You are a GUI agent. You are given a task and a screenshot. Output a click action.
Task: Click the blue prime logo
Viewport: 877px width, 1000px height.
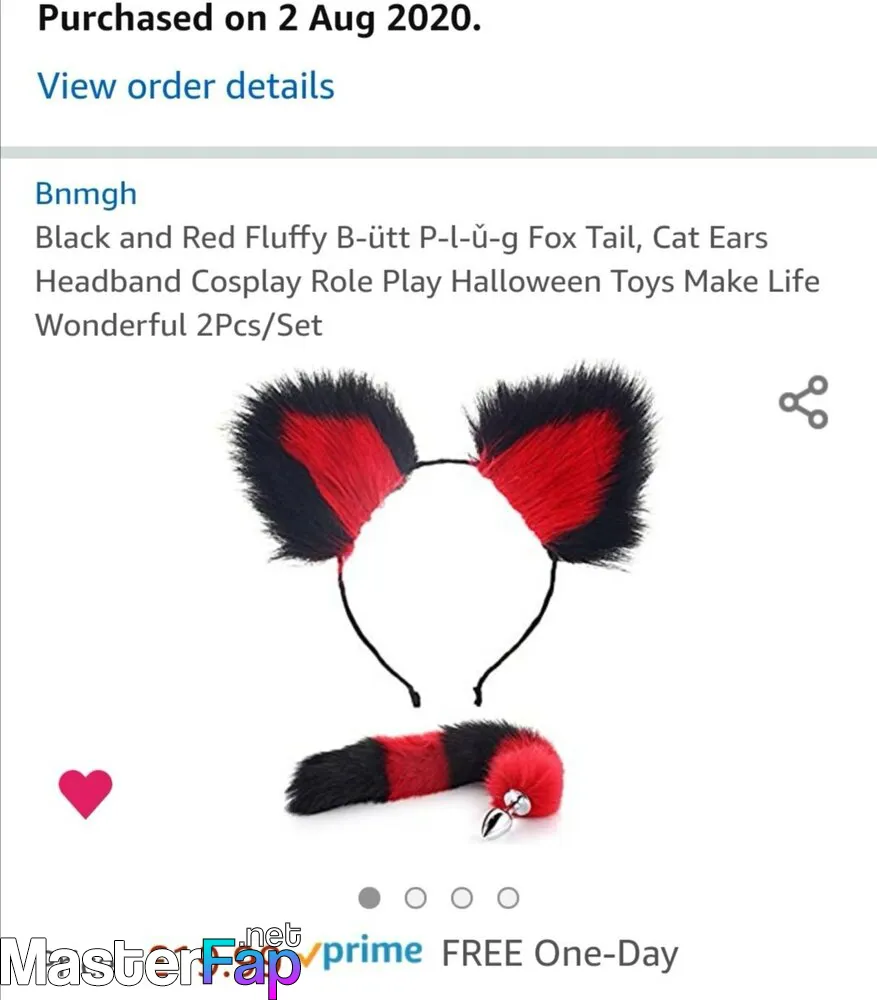tap(372, 953)
